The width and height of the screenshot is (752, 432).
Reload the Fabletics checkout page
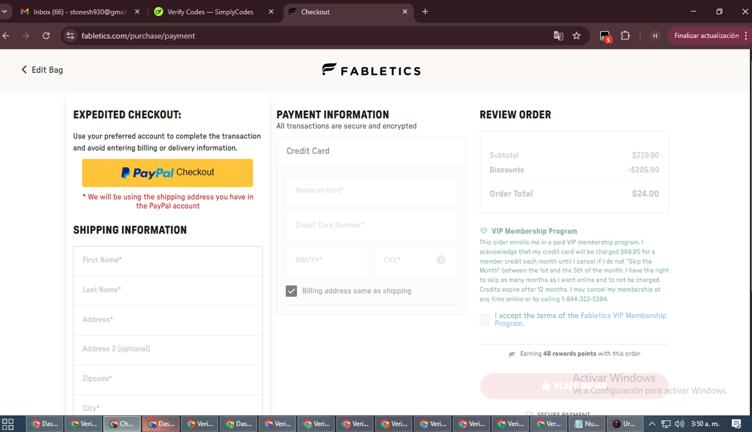coord(46,36)
